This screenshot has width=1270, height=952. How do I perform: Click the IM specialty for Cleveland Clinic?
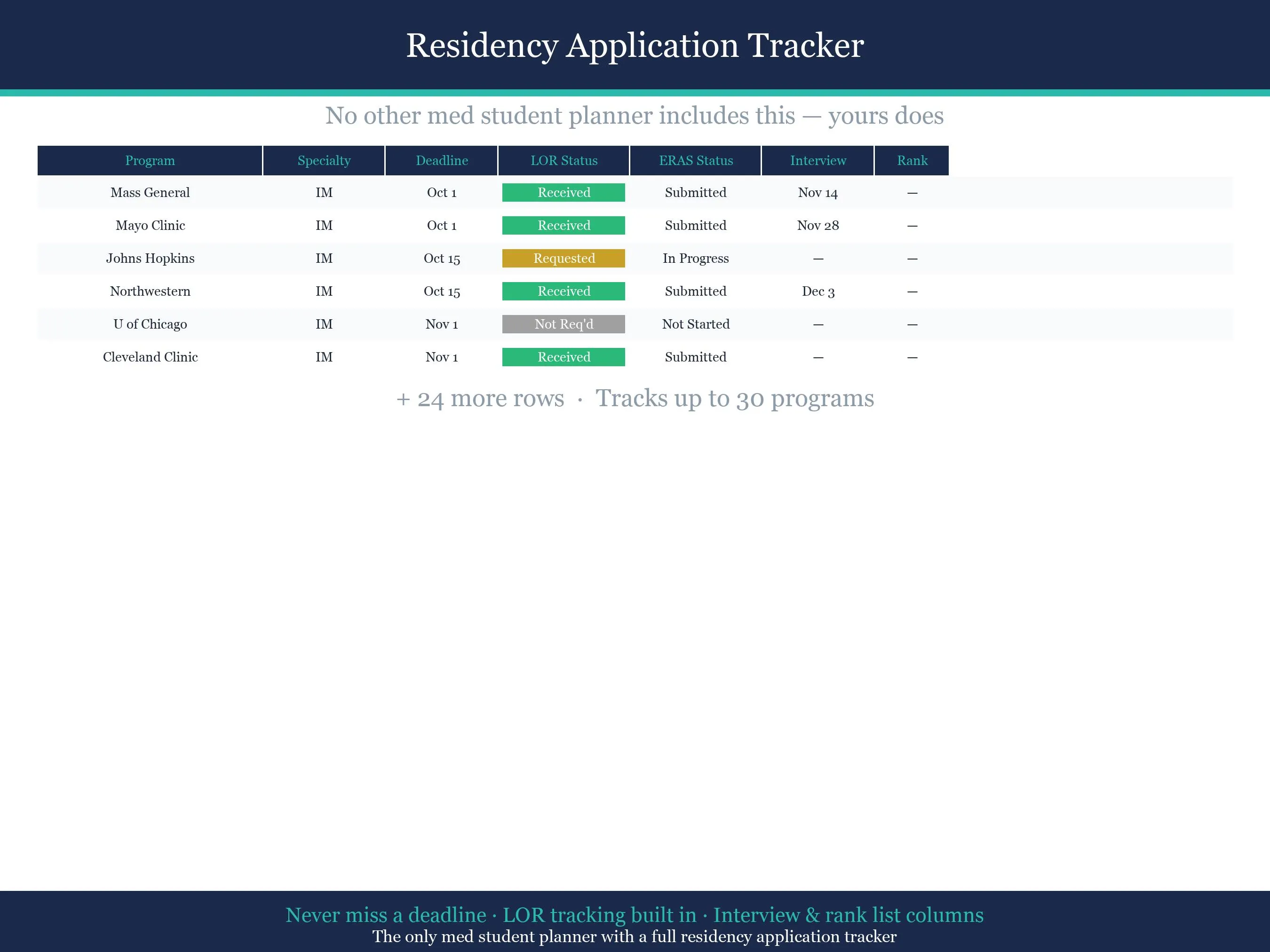(324, 357)
